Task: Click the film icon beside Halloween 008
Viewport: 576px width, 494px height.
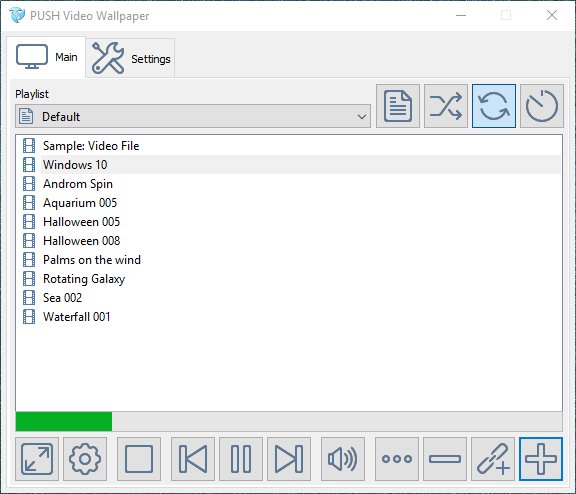Action: 29,241
